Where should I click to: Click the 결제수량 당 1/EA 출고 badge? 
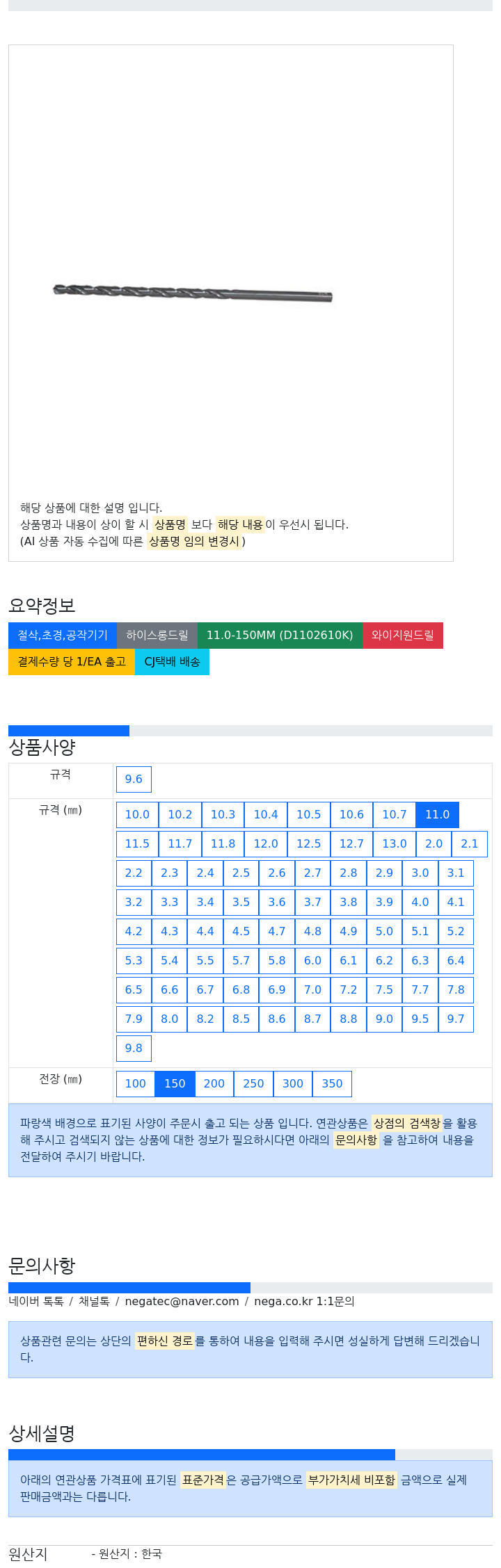pos(72,661)
